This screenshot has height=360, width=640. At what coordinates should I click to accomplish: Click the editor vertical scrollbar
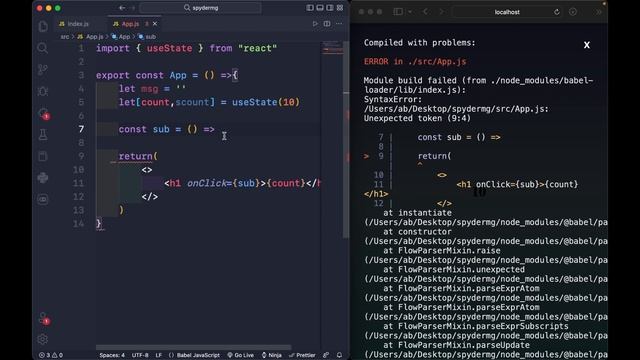tap(346, 139)
